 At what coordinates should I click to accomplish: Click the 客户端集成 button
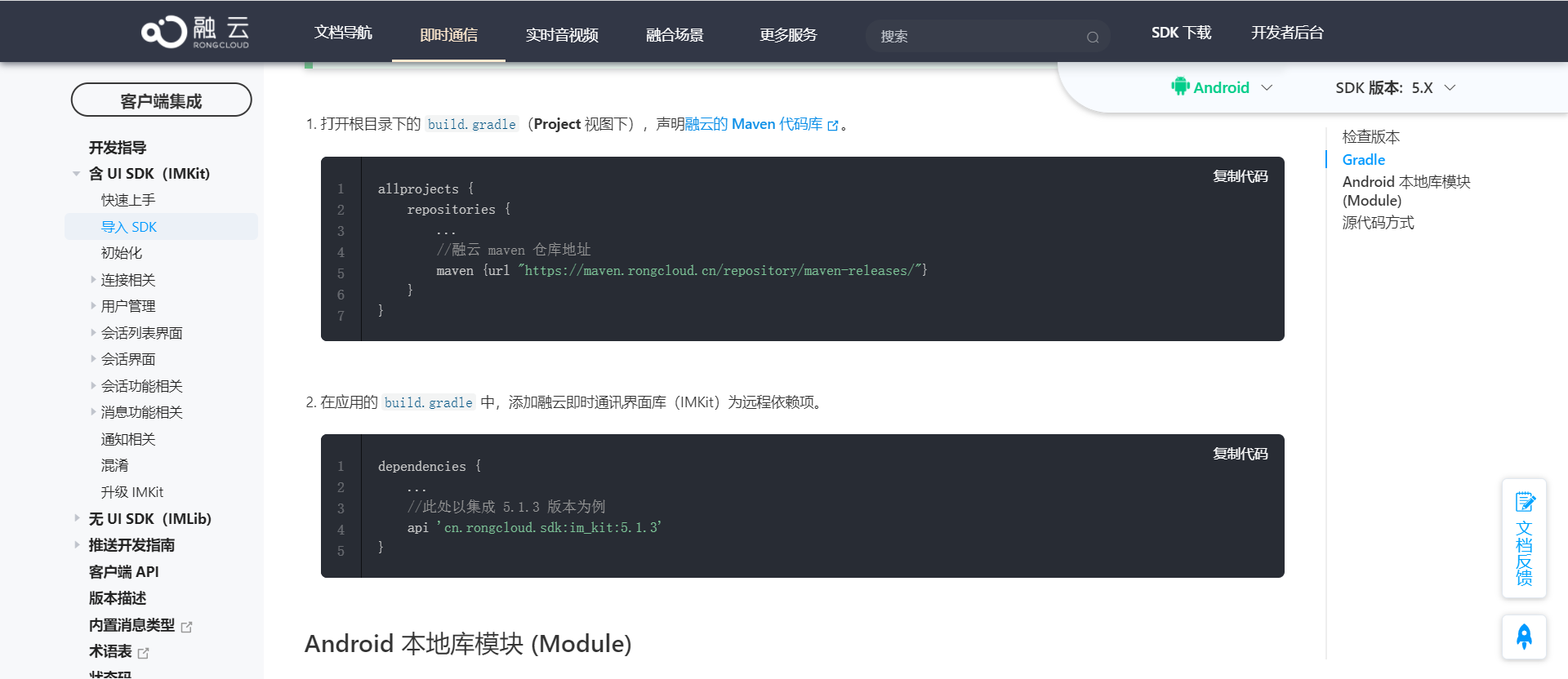coord(161,100)
